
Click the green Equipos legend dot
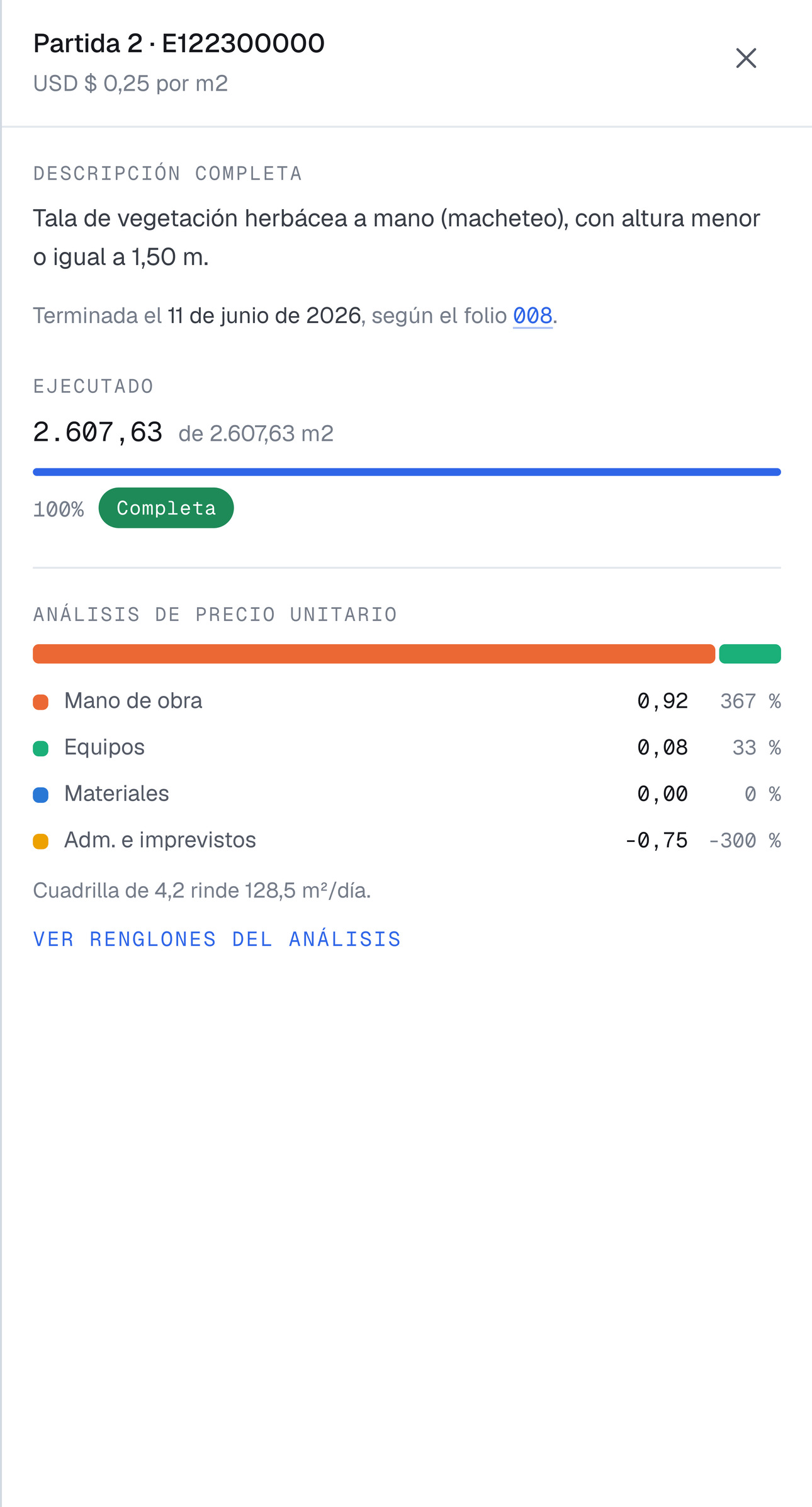pyautogui.click(x=41, y=749)
